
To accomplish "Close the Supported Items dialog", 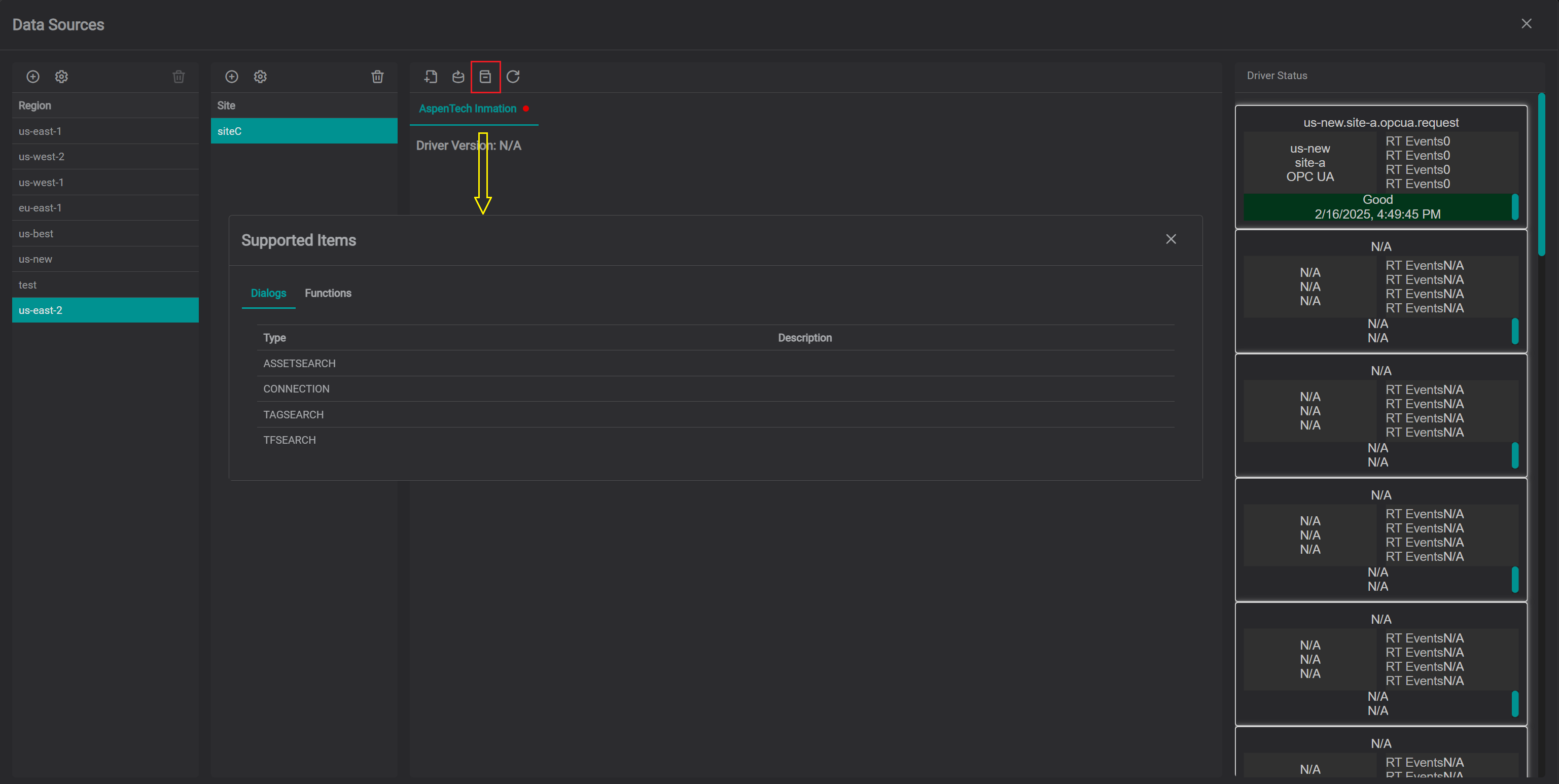I will pyautogui.click(x=1171, y=239).
